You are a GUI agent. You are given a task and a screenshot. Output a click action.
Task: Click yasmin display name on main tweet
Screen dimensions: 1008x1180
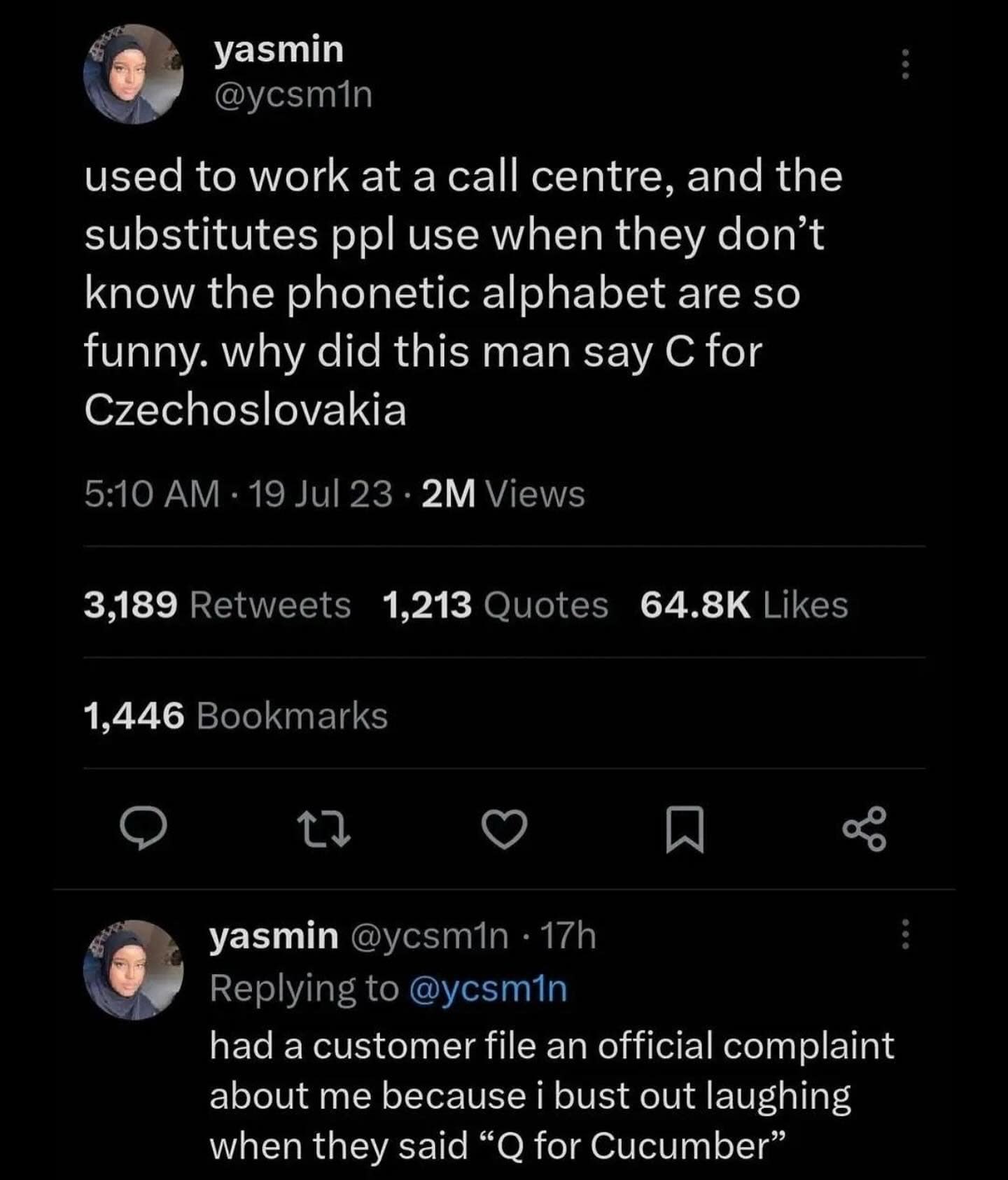tap(279, 50)
